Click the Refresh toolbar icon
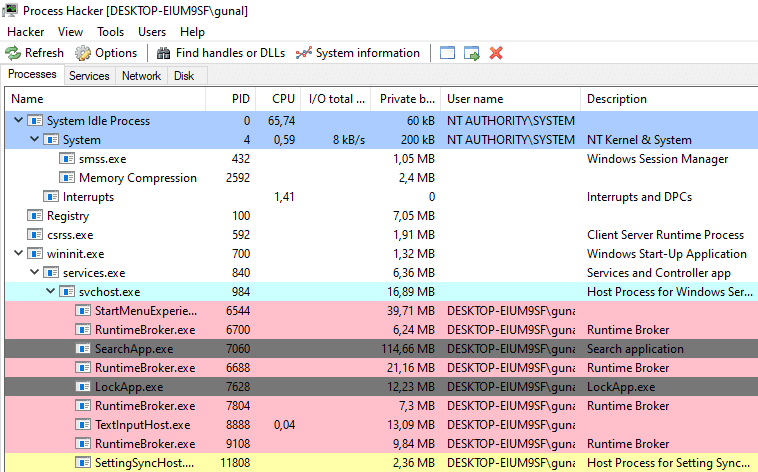 13,53
